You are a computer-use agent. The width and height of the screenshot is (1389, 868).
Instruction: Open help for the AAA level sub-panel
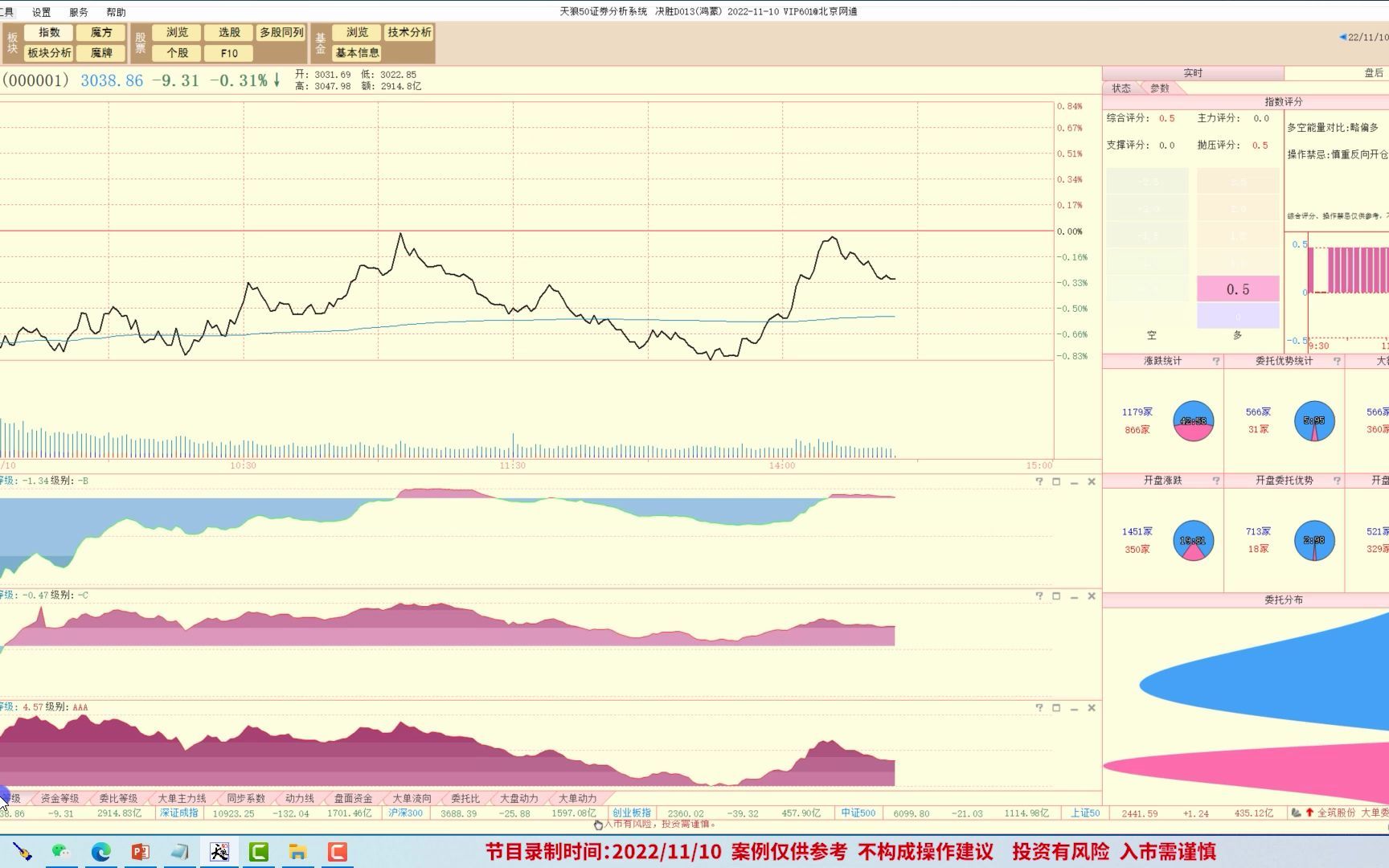coord(1039,707)
